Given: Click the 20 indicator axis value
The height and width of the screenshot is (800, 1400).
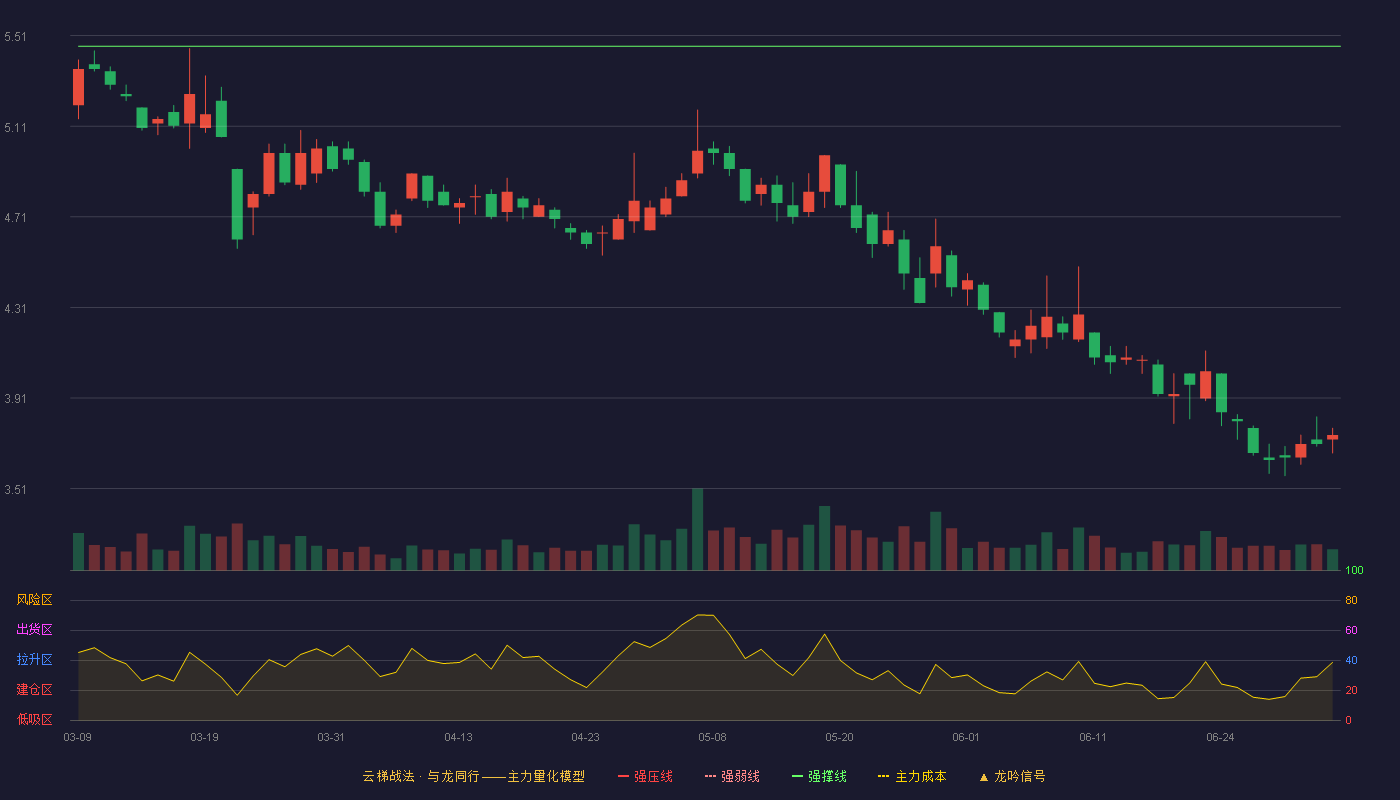Looking at the screenshot, I should [x=1351, y=690].
